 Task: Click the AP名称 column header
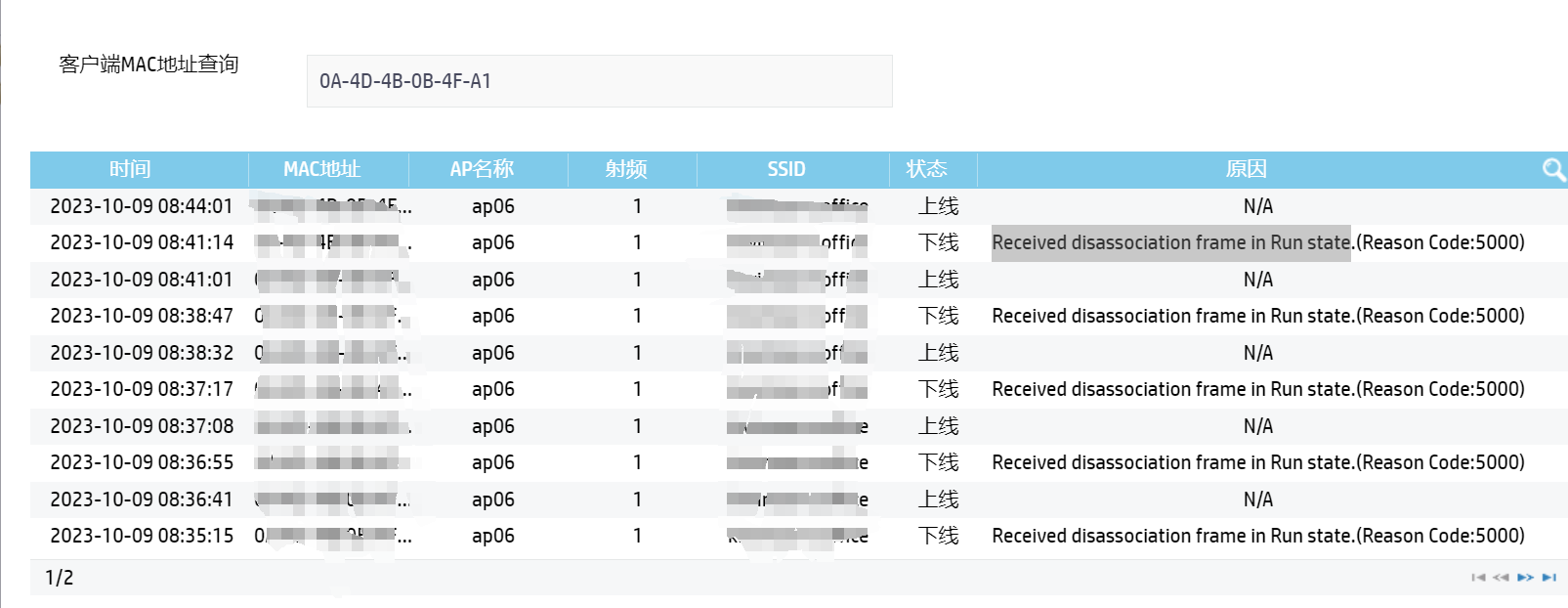click(482, 169)
